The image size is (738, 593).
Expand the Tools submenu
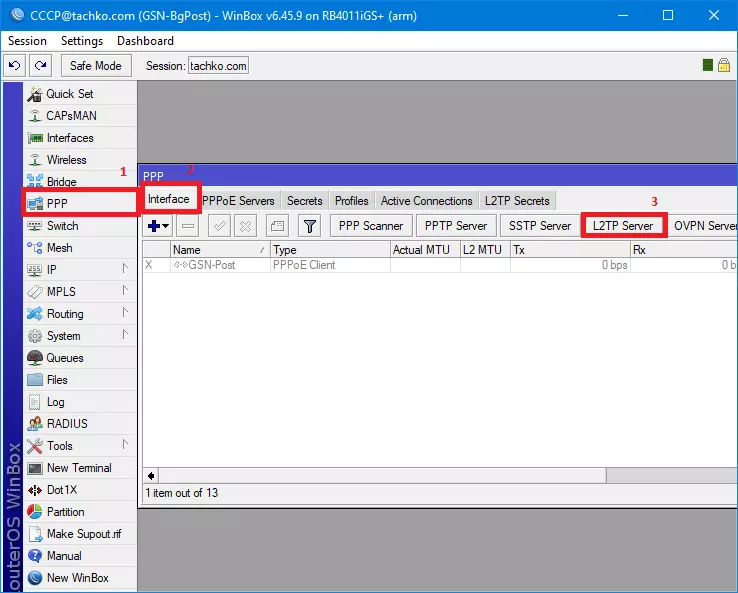tap(80, 446)
